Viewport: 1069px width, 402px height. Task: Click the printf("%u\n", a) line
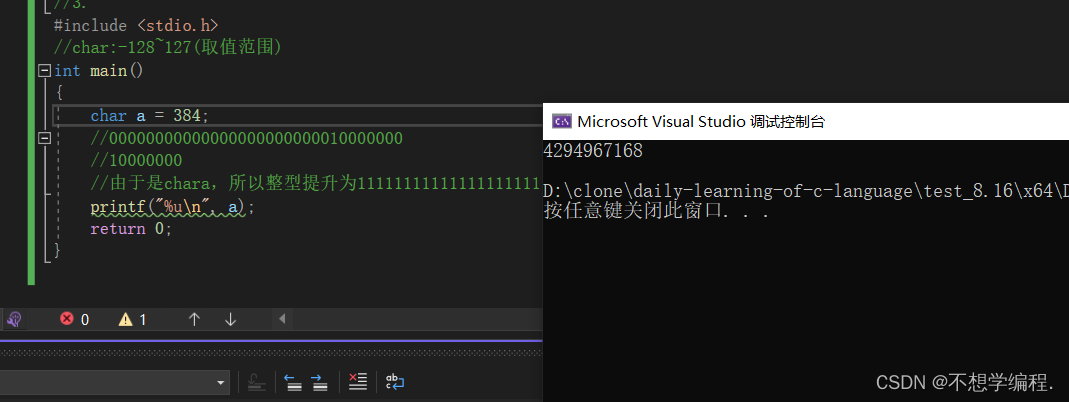(172, 206)
